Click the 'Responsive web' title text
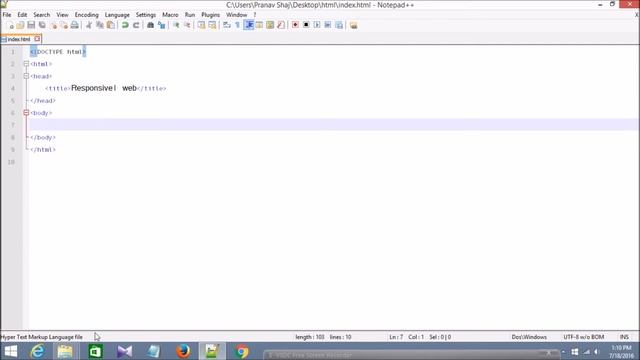The height and width of the screenshot is (360, 640). point(104,88)
